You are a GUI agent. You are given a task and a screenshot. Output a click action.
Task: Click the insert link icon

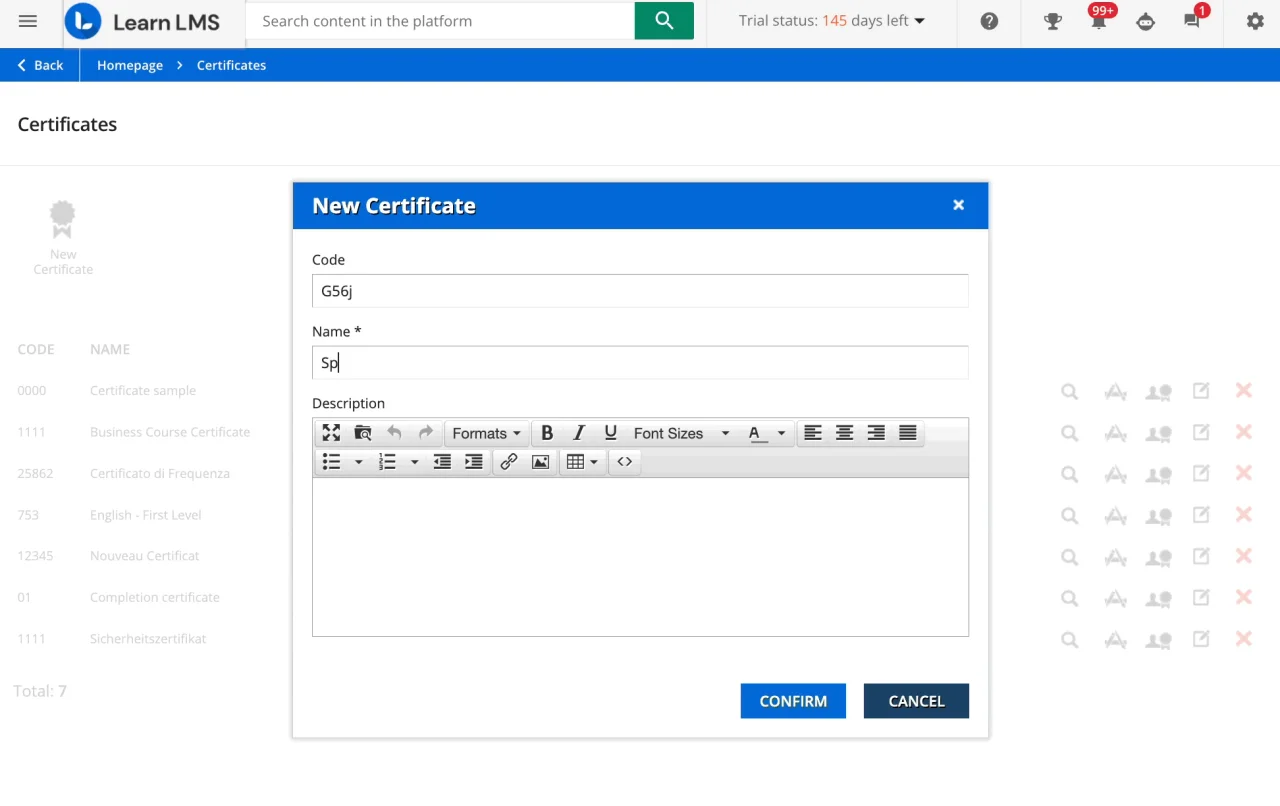click(x=509, y=462)
